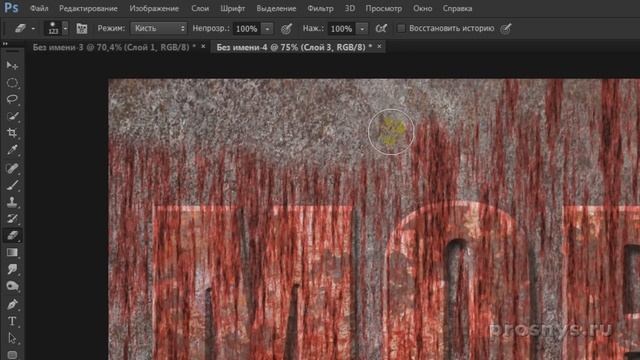This screenshot has height=360, width=640.
Task: Select the Quick Selection tool
Action: (x=12, y=116)
